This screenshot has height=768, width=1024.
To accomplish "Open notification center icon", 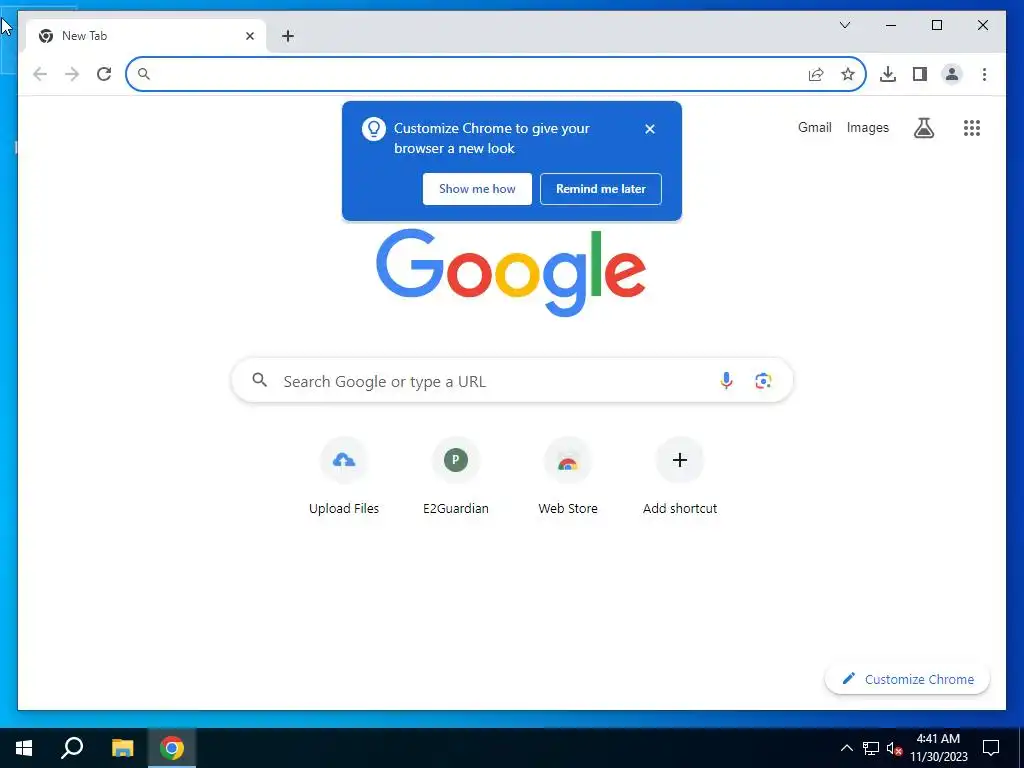I will click(x=991, y=748).
